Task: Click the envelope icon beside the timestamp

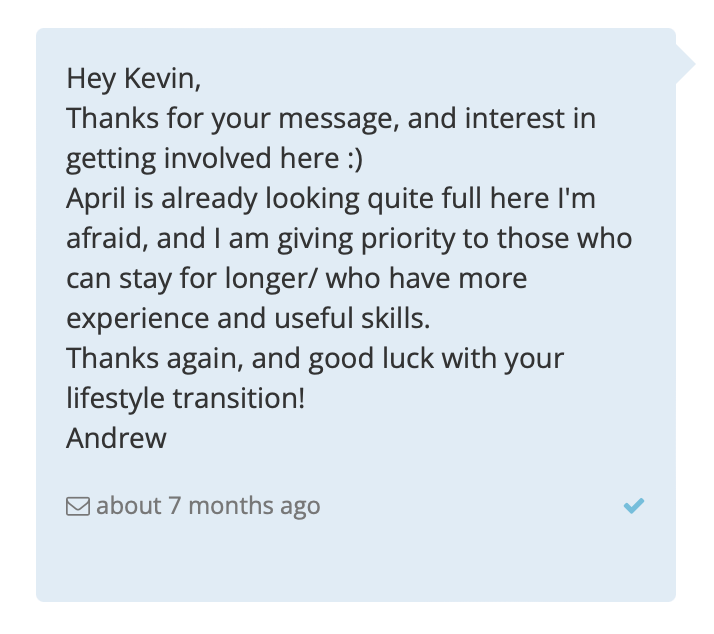Action: 78,506
